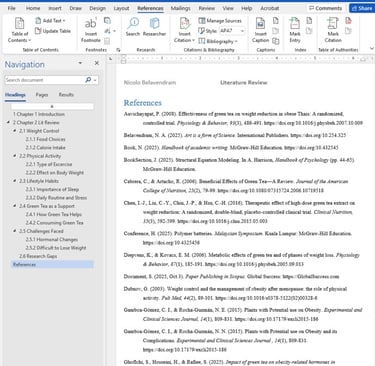Click the Insert Index icon
375x366 pixels.
(x=309, y=21)
